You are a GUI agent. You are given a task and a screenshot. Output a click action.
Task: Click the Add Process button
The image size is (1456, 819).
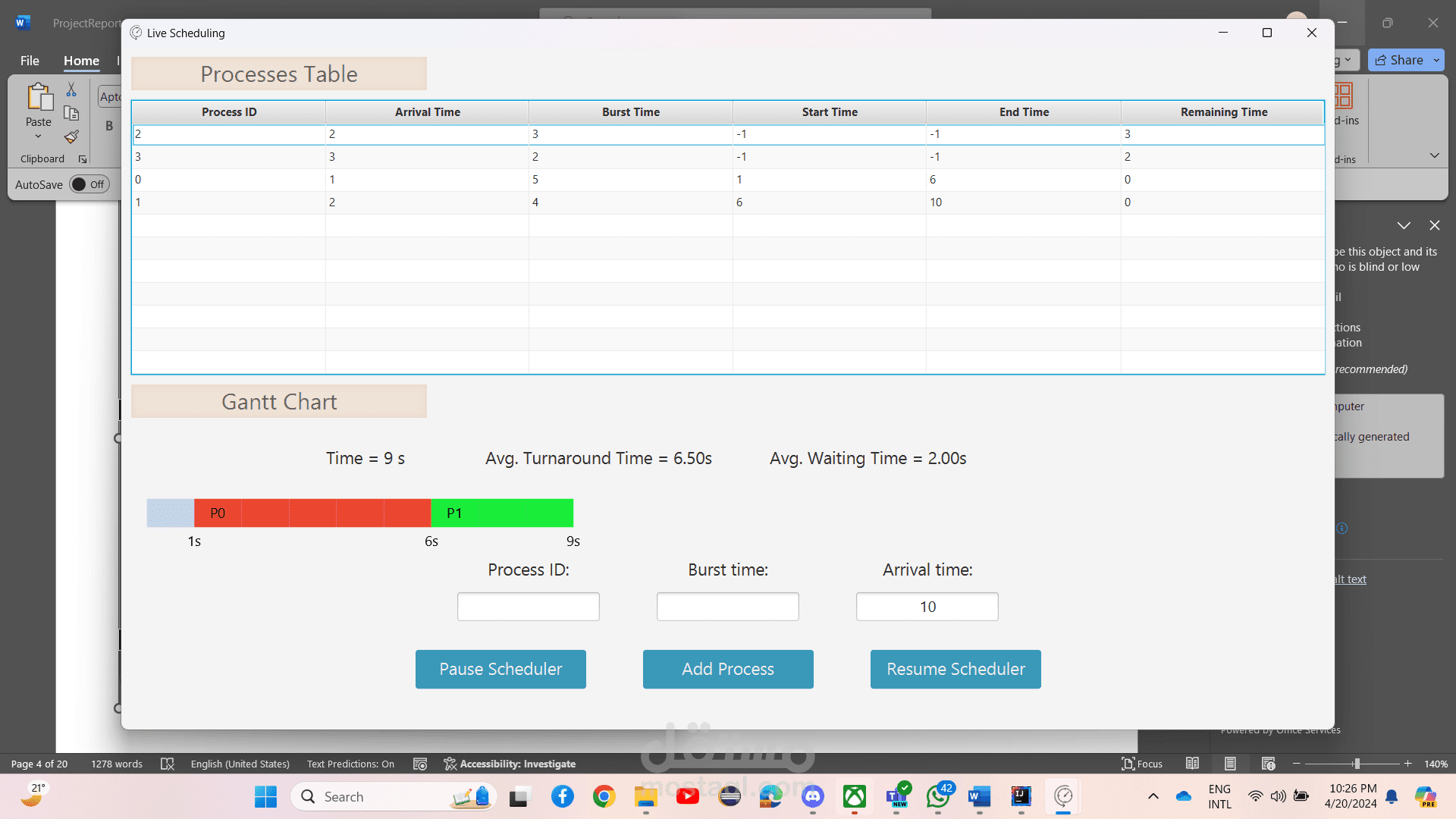[x=728, y=669]
